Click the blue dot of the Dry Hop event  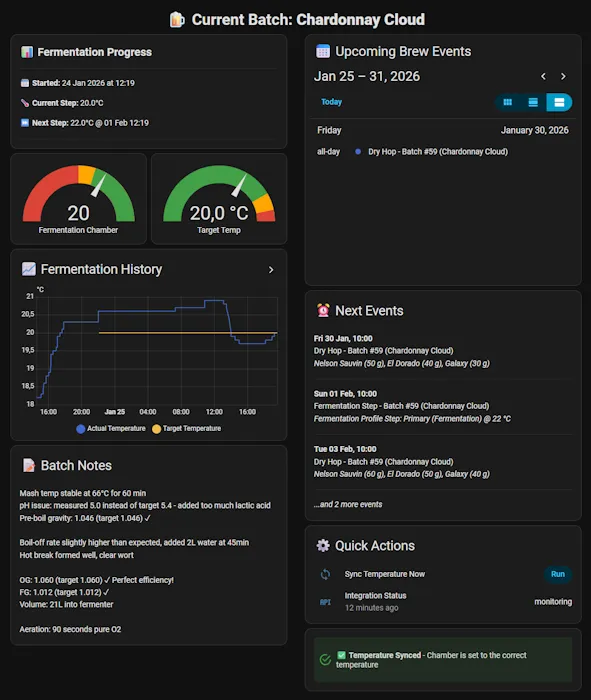(x=358, y=152)
